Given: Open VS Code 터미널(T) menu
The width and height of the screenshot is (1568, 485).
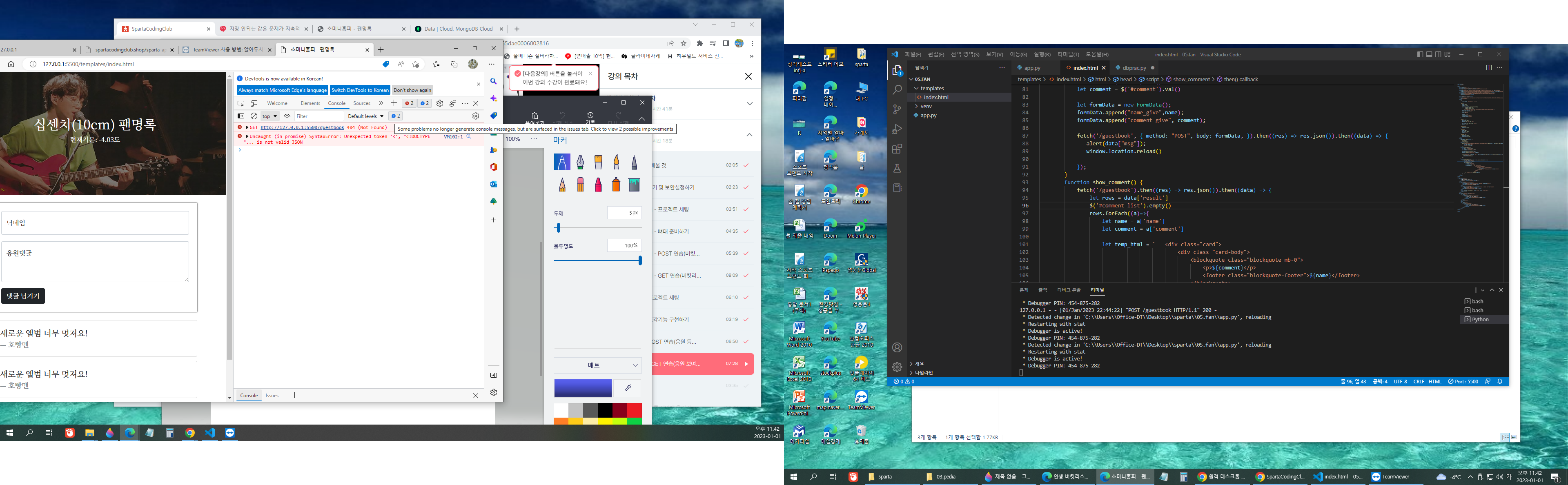Looking at the screenshot, I should (1068, 55).
